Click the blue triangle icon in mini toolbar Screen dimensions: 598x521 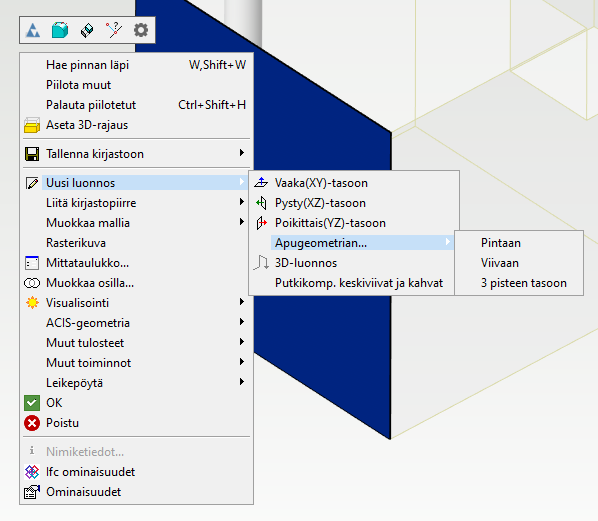point(33,30)
